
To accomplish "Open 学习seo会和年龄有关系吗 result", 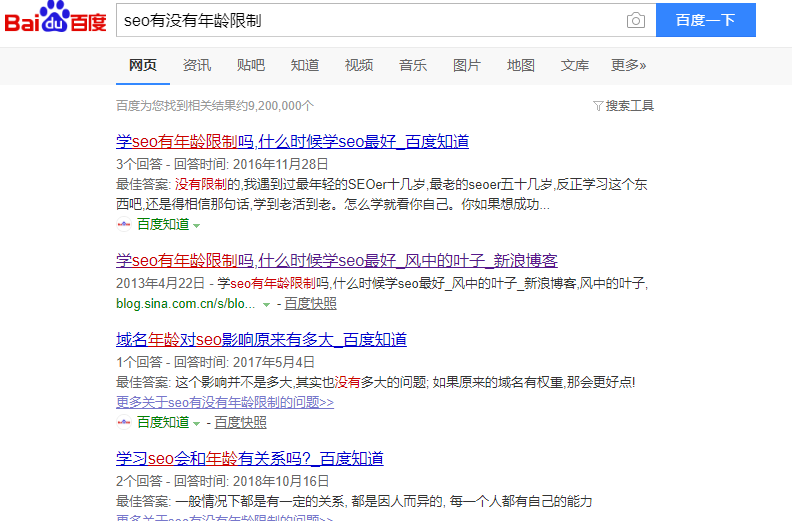I will [x=250, y=459].
